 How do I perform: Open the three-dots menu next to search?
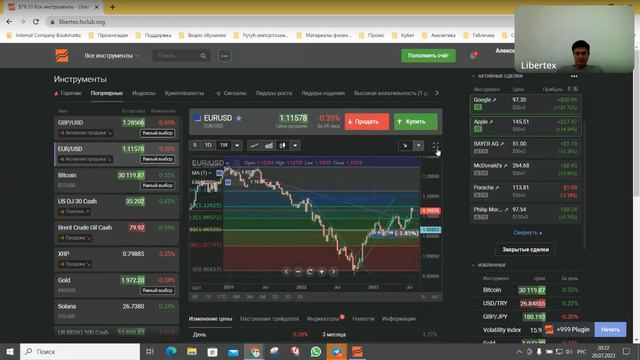(224, 56)
